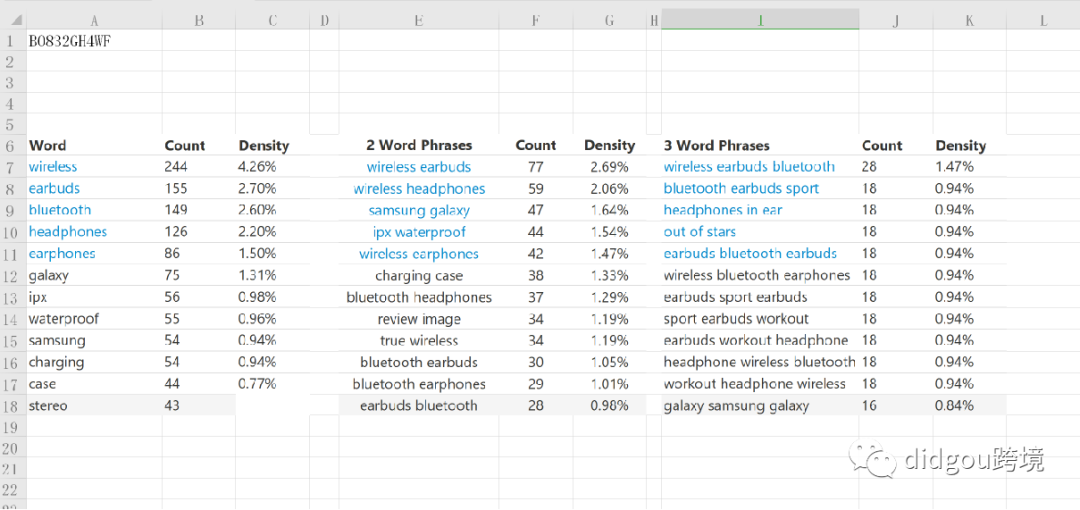This screenshot has height=510, width=1080.
Task: Select the 'charging case' phrase cell
Action: tap(419, 276)
